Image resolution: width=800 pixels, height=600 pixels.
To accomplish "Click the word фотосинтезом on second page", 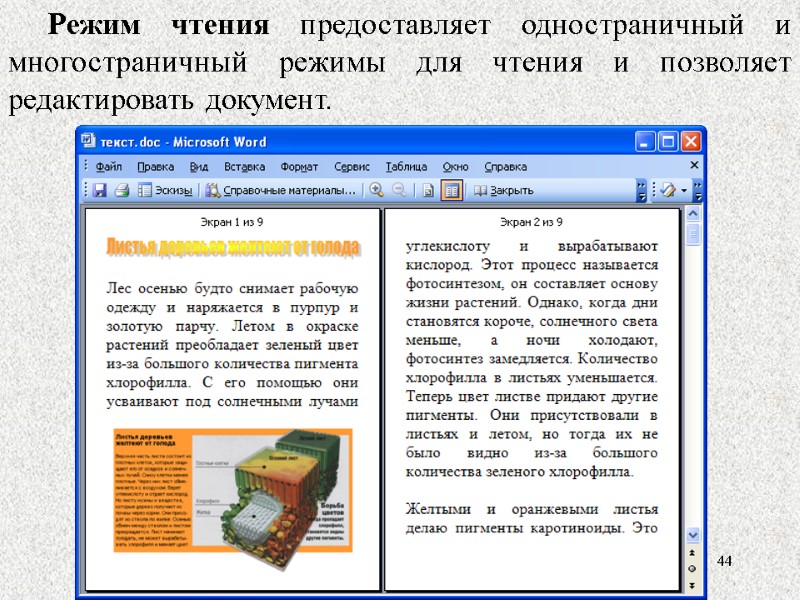I will pos(453,284).
